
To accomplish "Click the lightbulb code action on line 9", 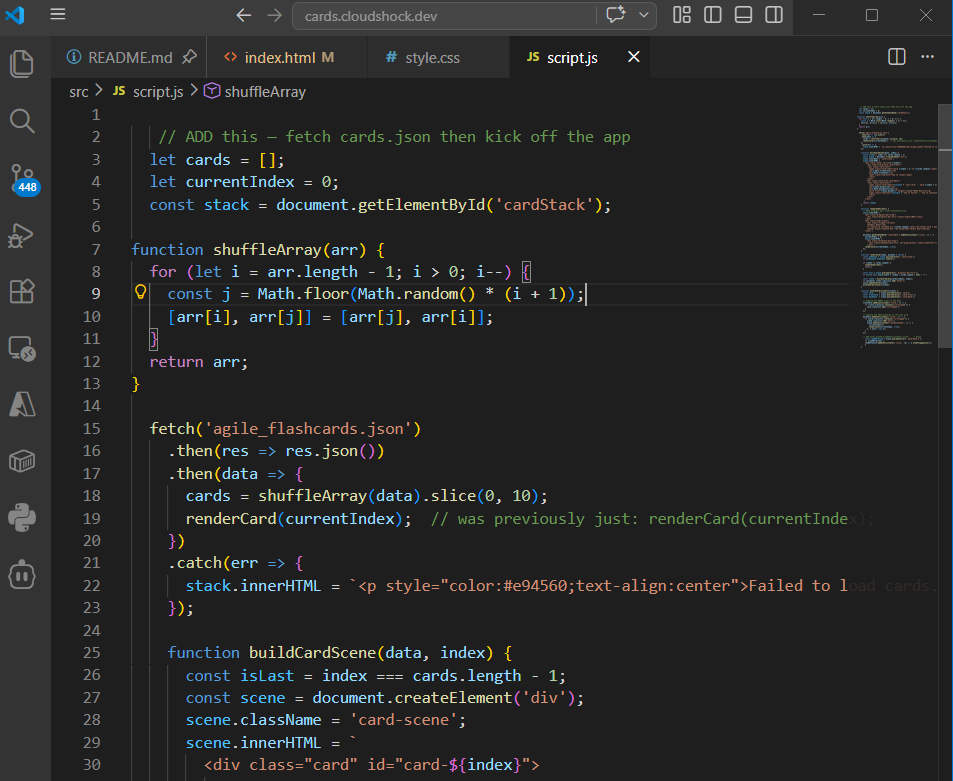I will [141, 293].
